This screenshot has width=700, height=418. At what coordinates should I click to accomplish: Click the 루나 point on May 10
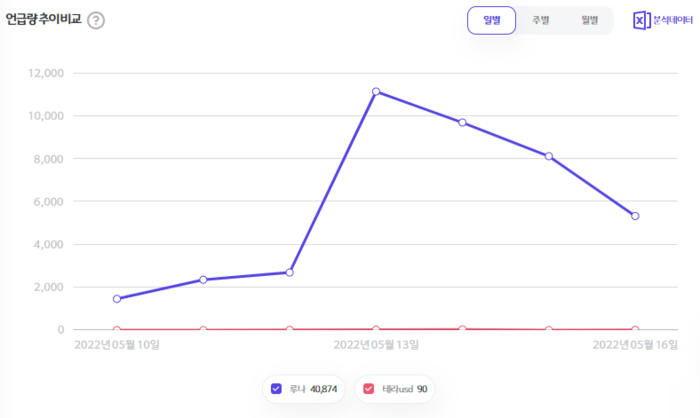click(x=117, y=299)
